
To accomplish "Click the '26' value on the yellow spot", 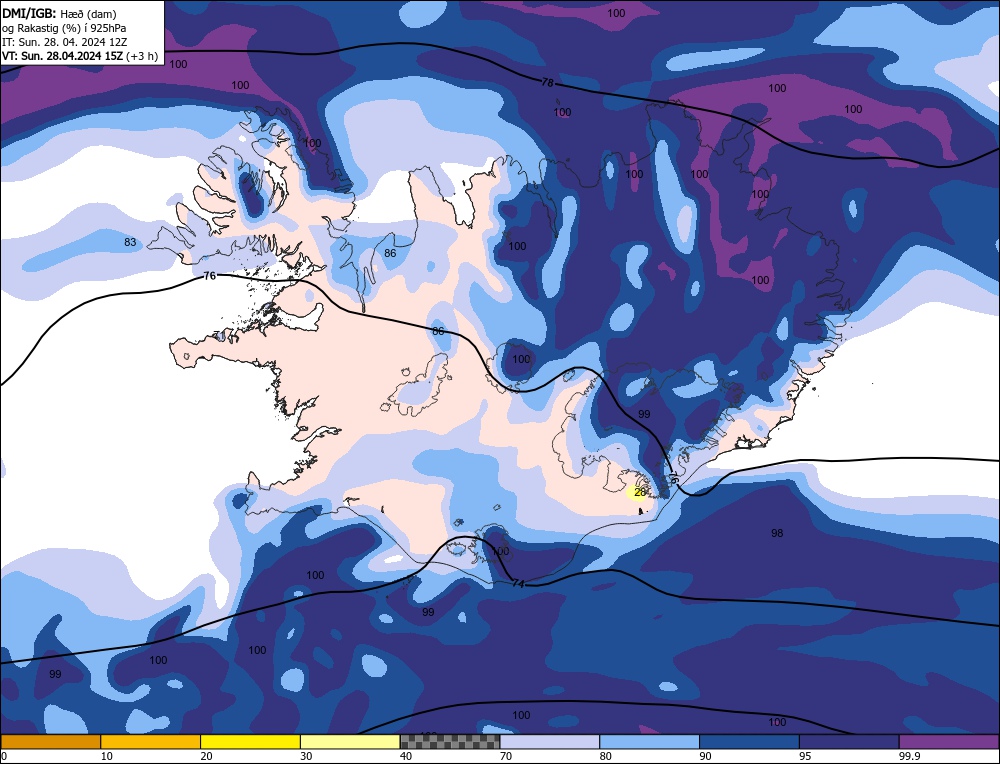I will (640, 492).
